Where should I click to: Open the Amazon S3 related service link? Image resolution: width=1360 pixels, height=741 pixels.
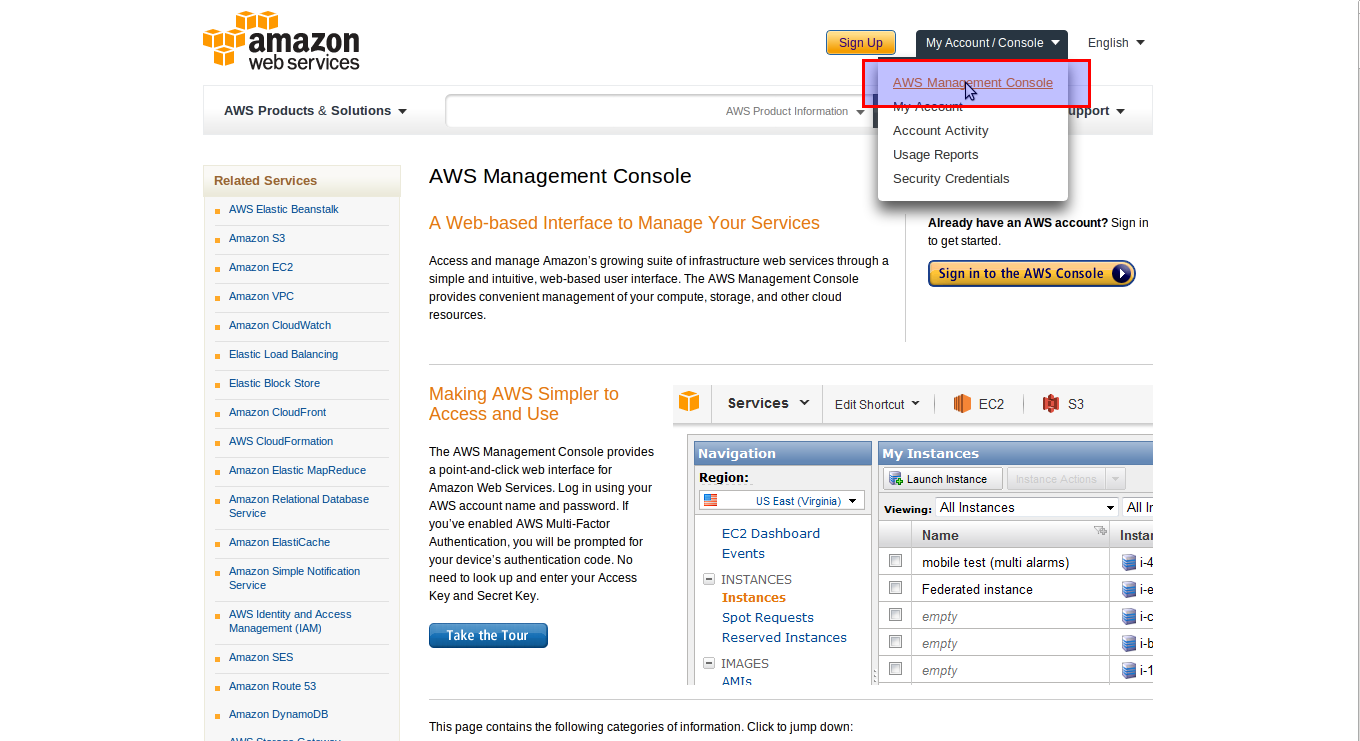[x=257, y=238]
